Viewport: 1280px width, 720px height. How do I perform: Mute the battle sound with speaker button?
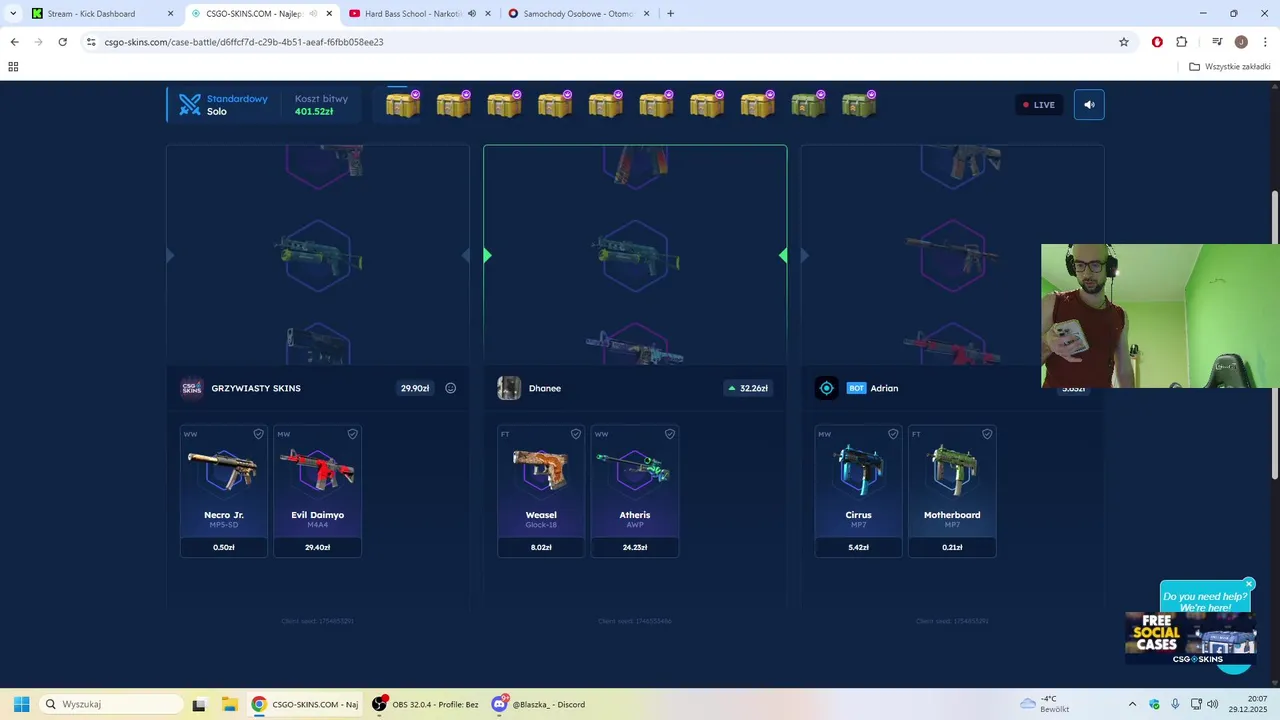pyautogui.click(x=1089, y=105)
